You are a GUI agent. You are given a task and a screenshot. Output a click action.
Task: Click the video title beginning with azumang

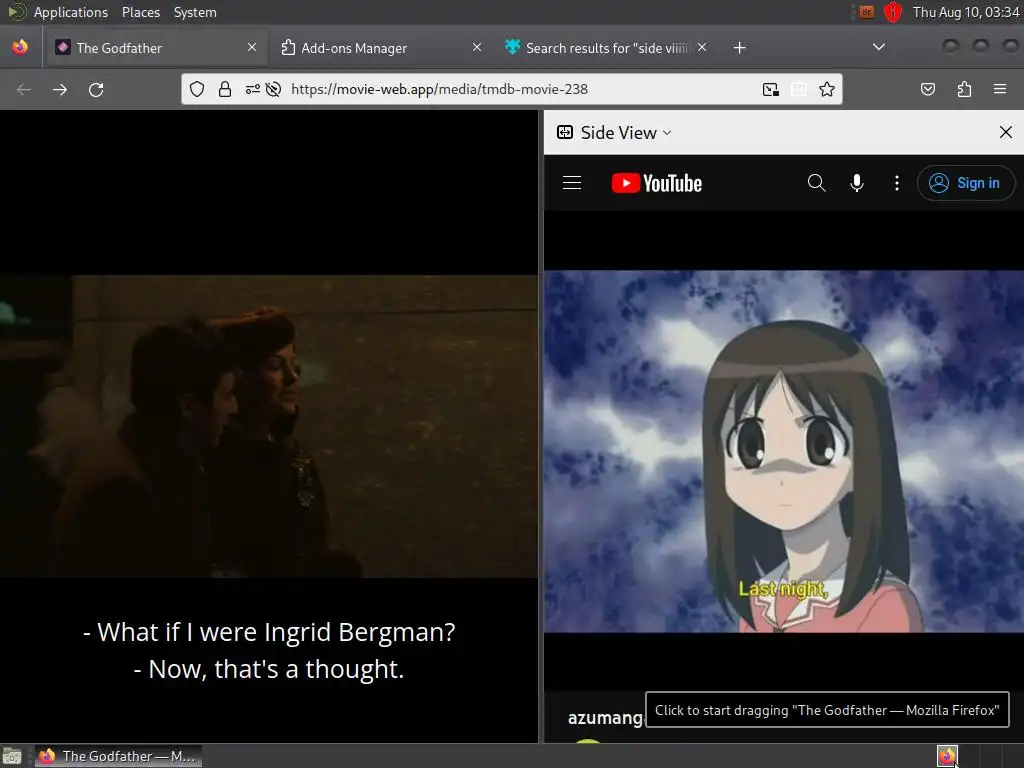605,718
